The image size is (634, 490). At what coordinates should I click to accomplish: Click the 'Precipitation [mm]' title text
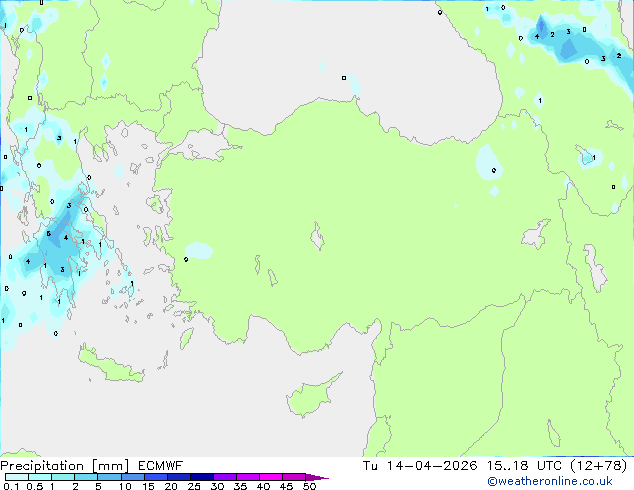[x=65, y=466]
